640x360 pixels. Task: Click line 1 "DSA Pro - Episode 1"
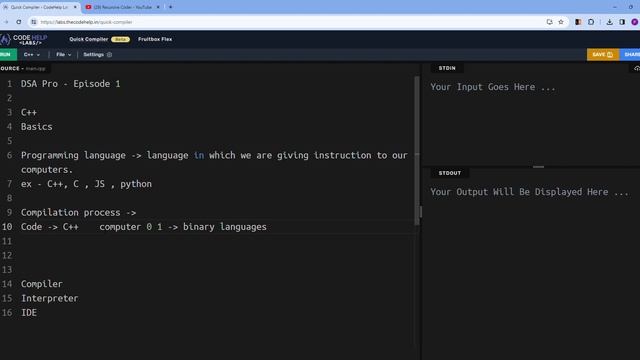click(x=71, y=84)
